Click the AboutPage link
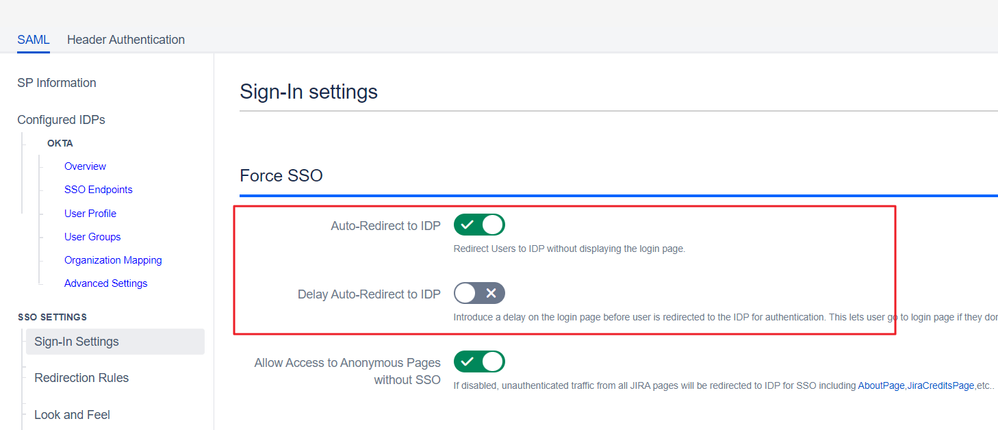 tap(881, 386)
